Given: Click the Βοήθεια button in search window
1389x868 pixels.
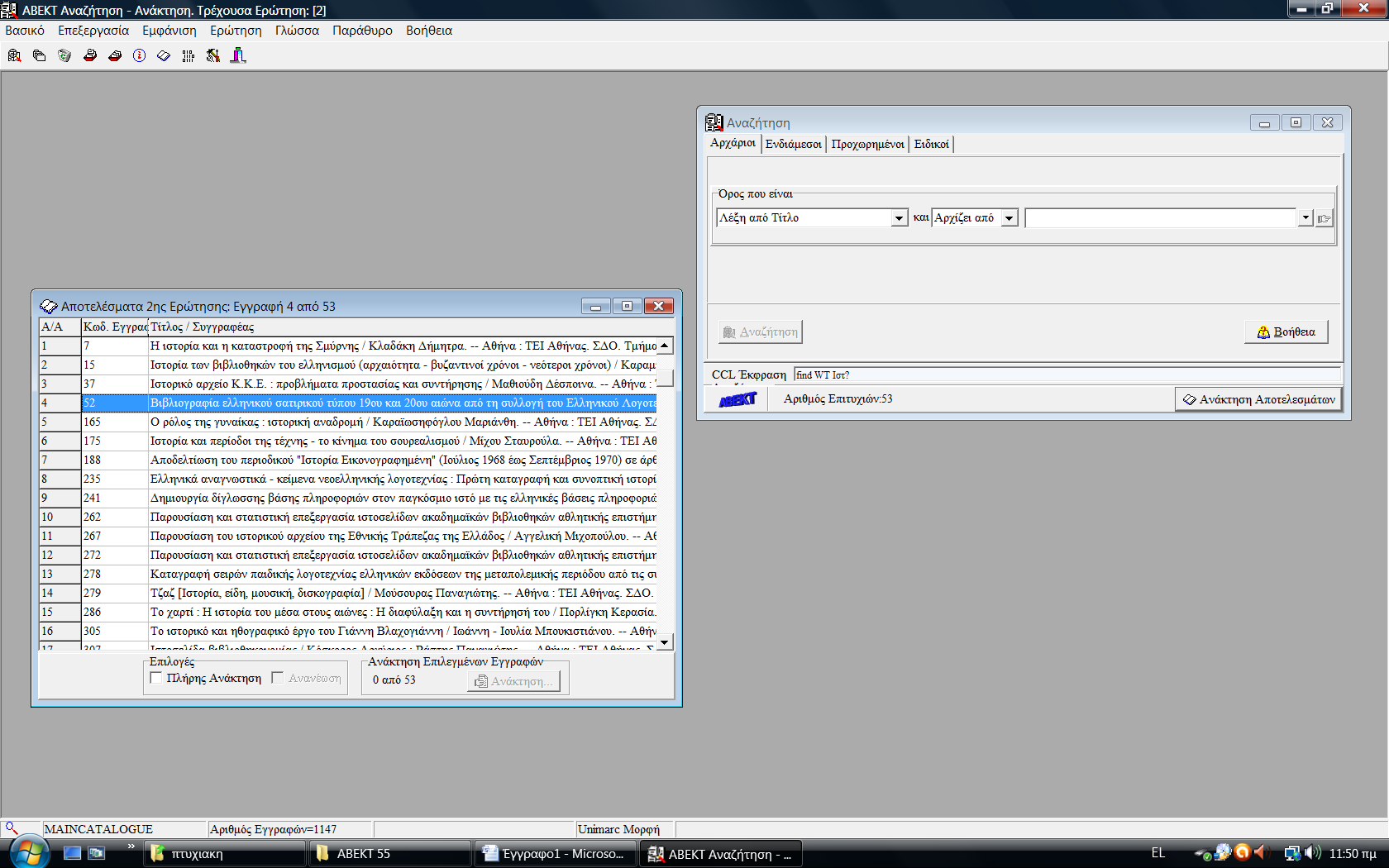Looking at the screenshot, I should (x=1286, y=331).
